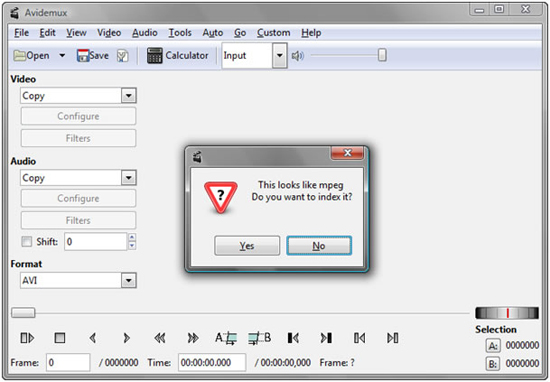Screen dimensions: 550x382
Task: Click the Time input field
Action: click(212, 362)
